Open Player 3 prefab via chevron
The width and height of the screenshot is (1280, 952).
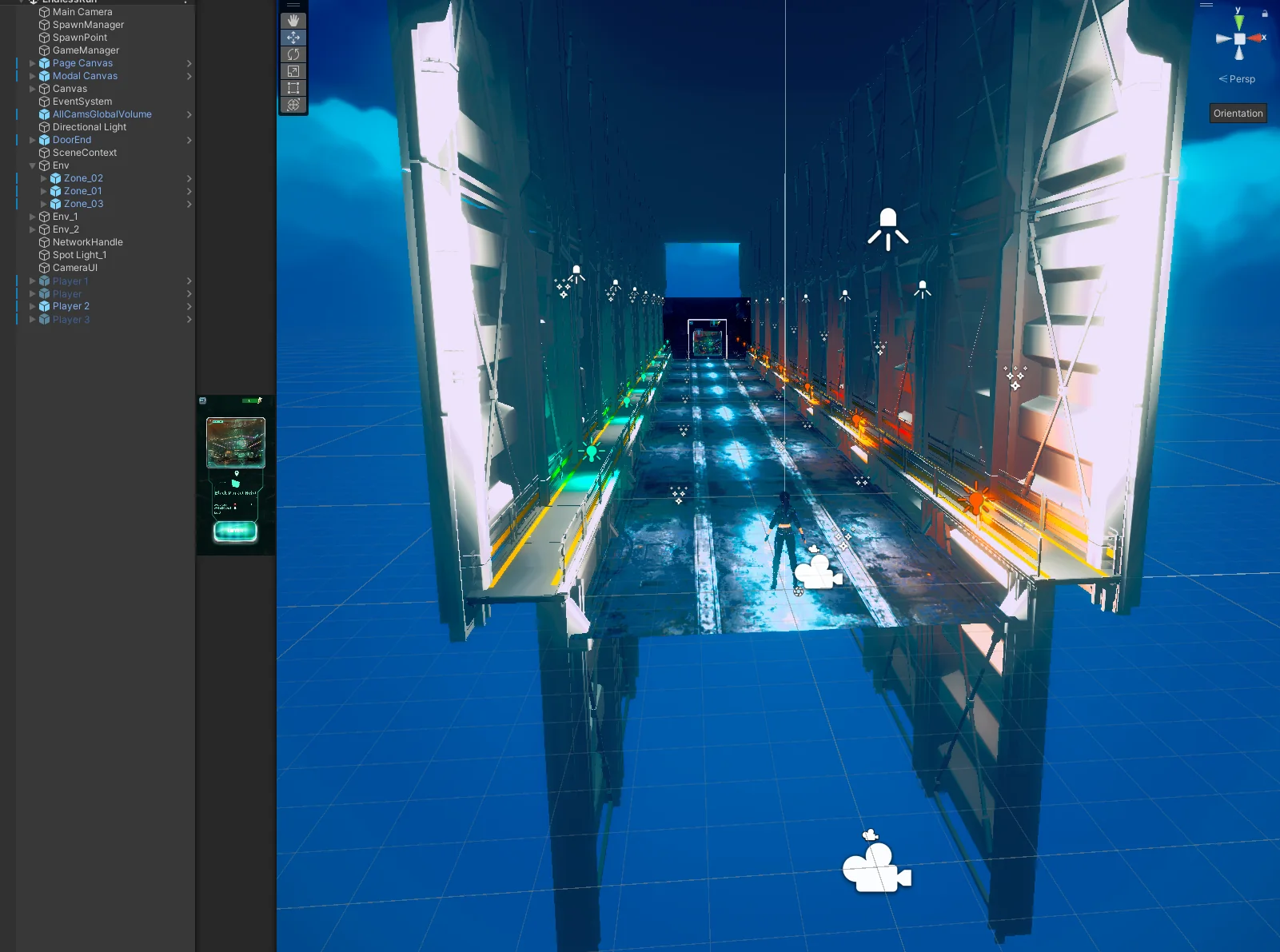click(x=189, y=320)
